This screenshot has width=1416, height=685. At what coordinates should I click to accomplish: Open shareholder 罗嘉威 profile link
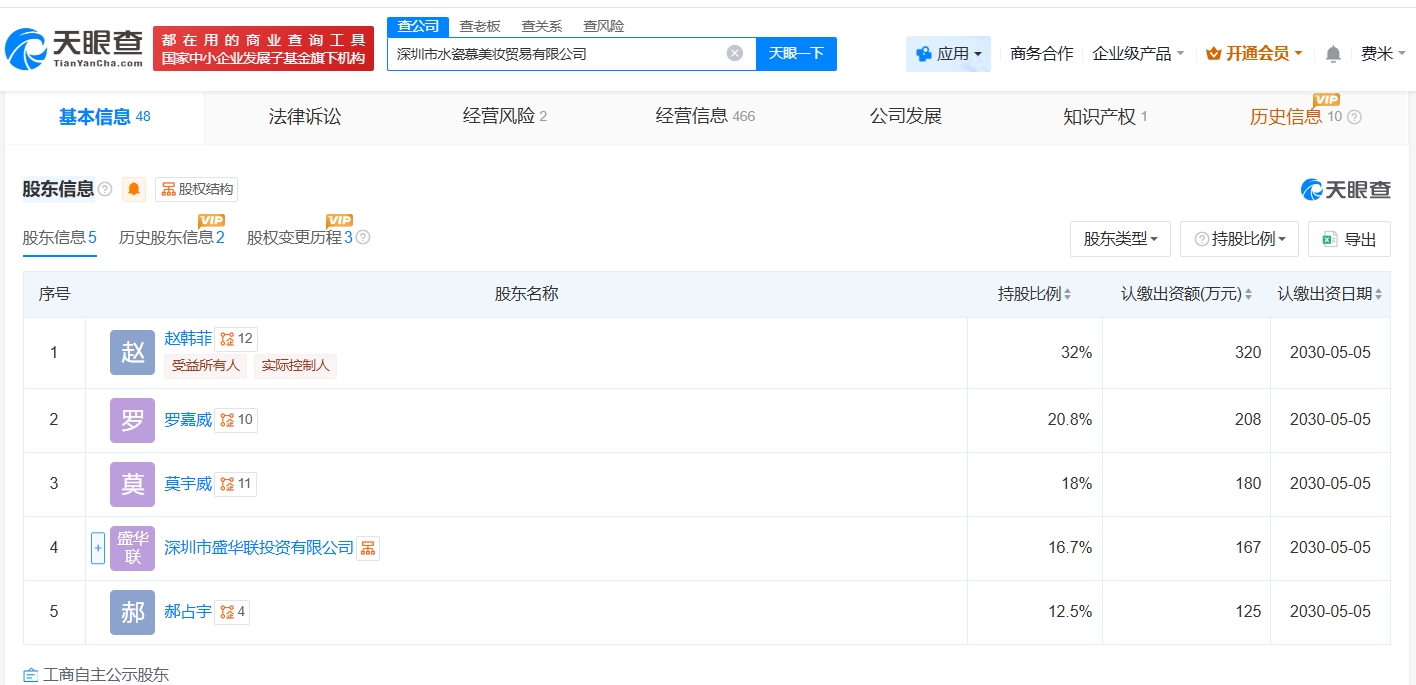pyautogui.click(x=188, y=420)
